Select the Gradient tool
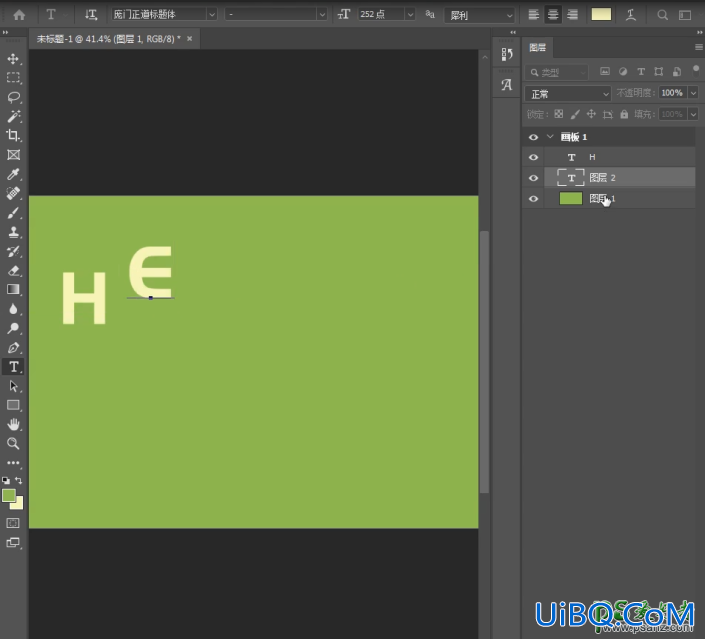The image size is (705, 639). click(x=13, y=289)
